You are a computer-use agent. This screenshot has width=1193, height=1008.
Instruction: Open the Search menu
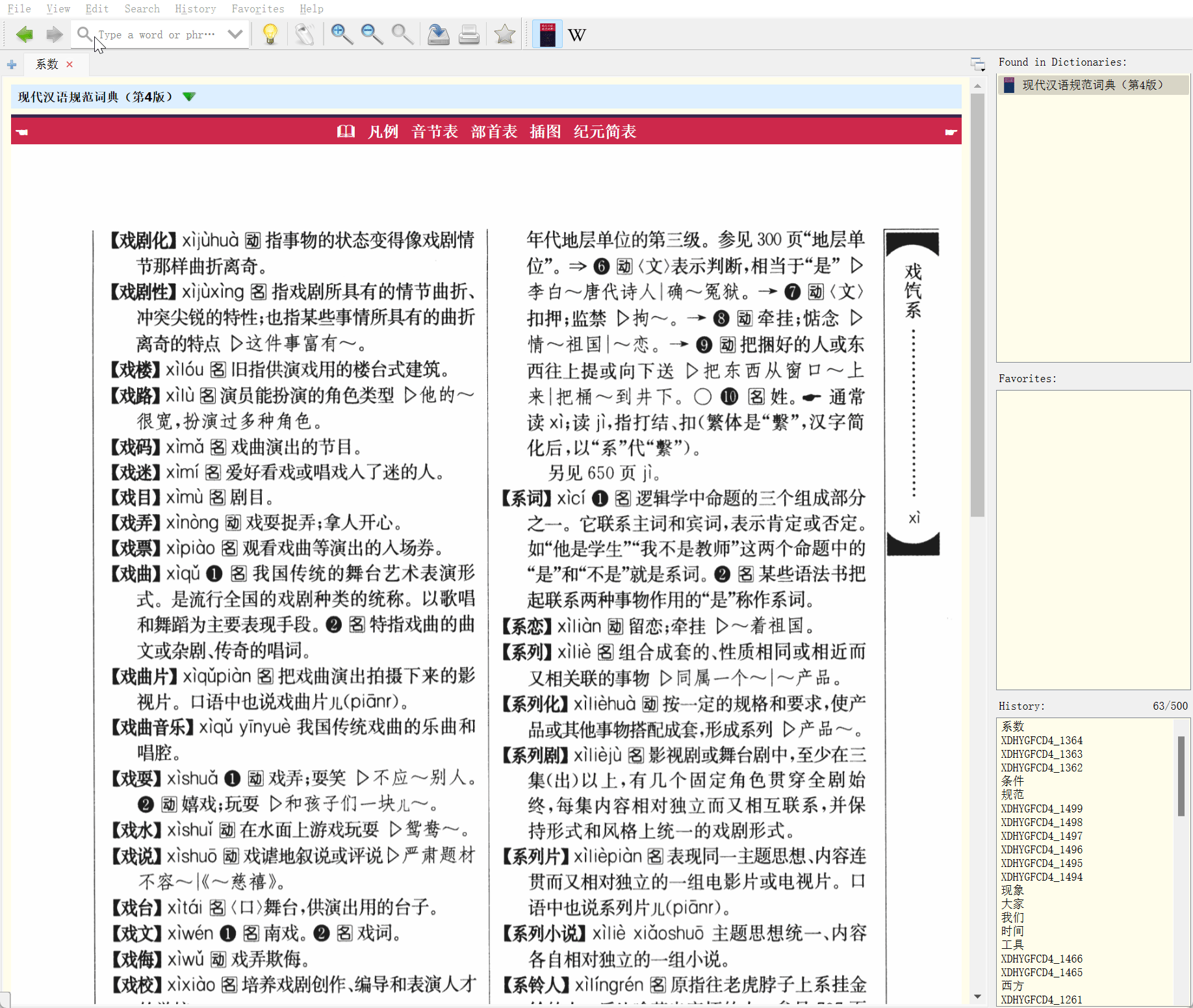coord(142,8)
